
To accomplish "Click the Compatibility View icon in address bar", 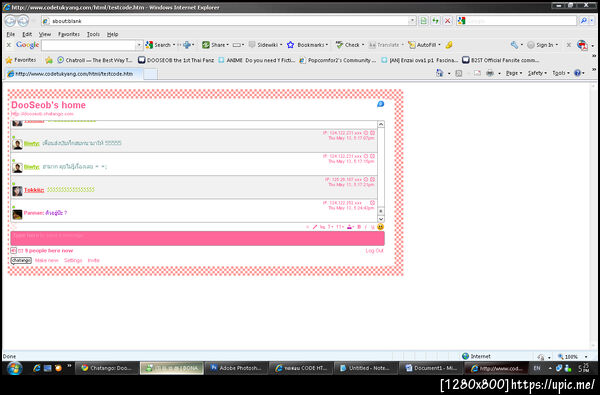I will click(x=423, y=21).
